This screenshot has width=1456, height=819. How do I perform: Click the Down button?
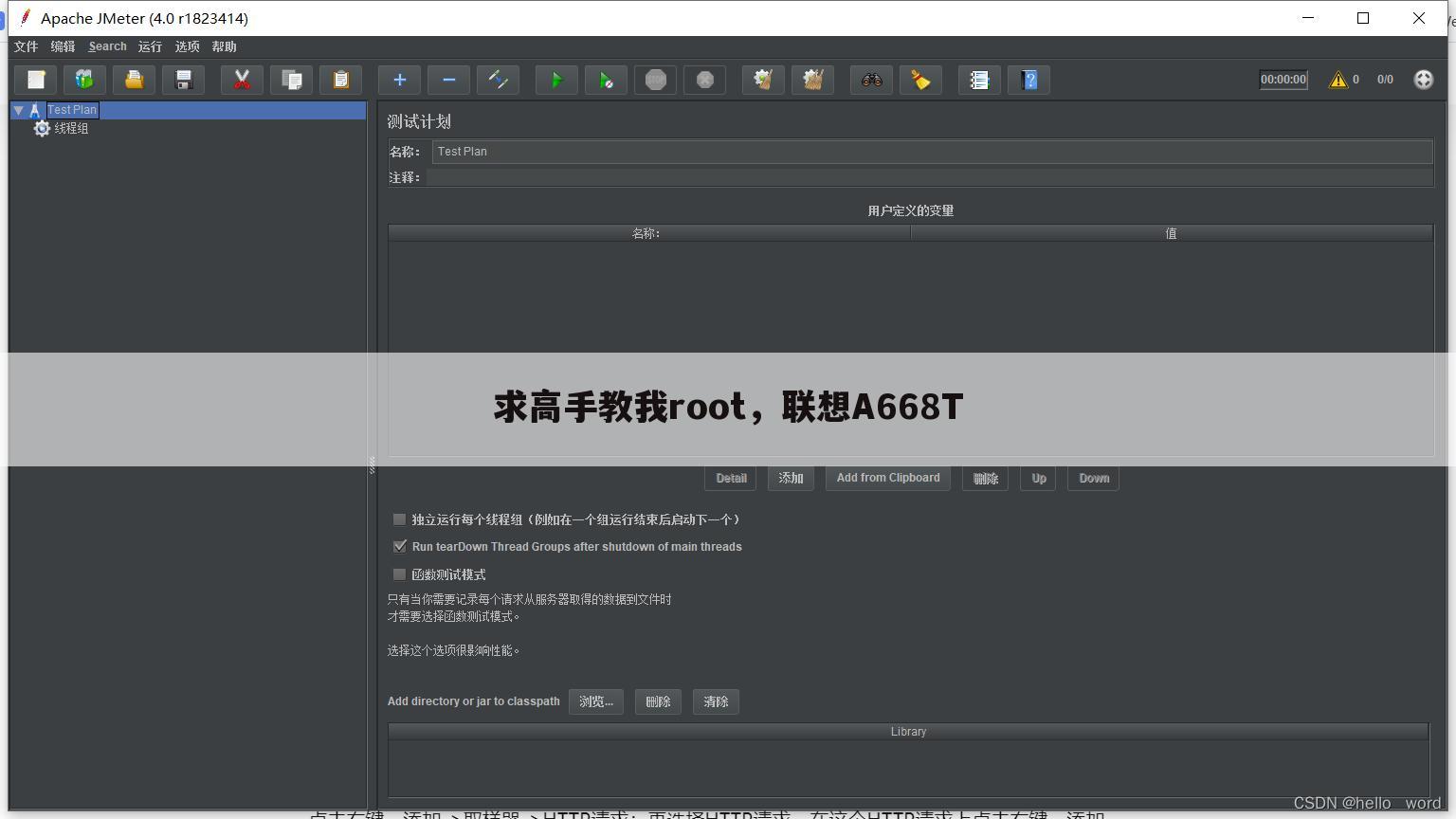click(1093, 479)
